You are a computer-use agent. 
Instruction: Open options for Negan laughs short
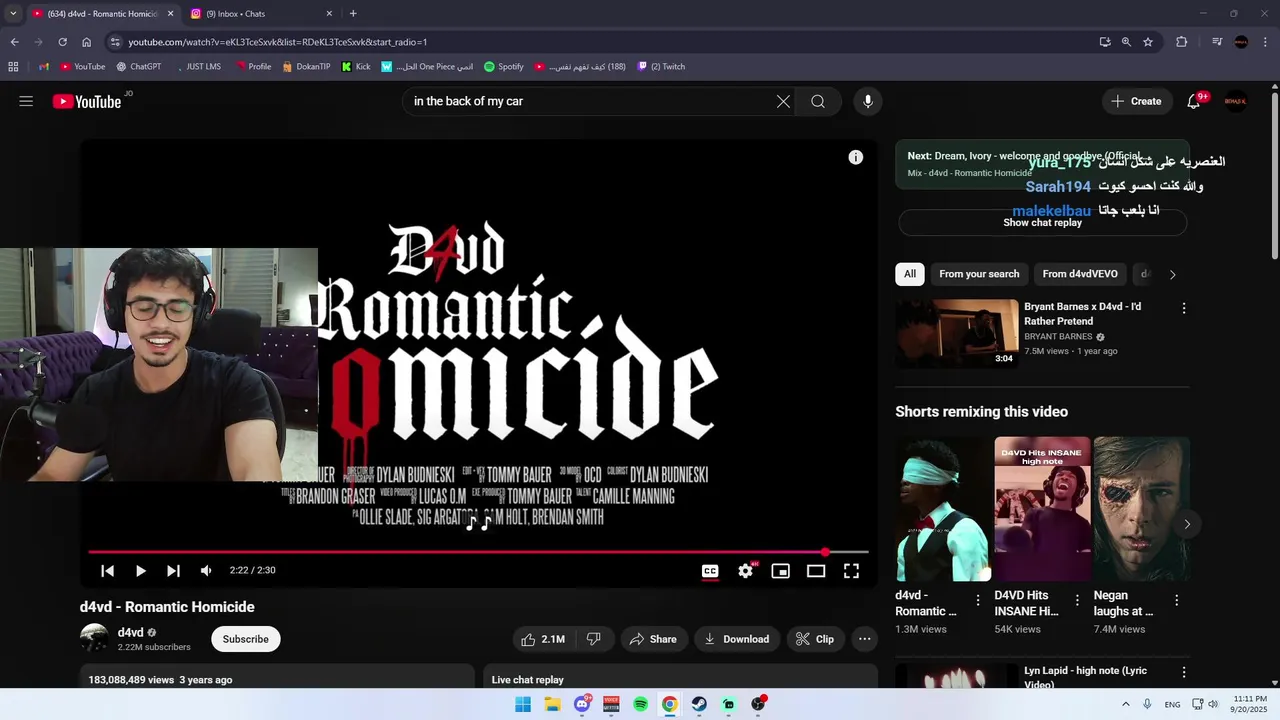coord(1176,600)
